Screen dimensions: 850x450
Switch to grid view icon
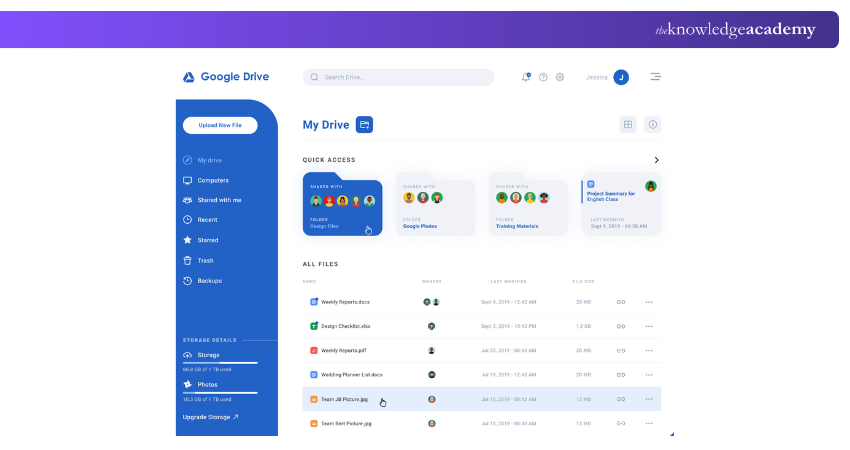coord(628,125)
